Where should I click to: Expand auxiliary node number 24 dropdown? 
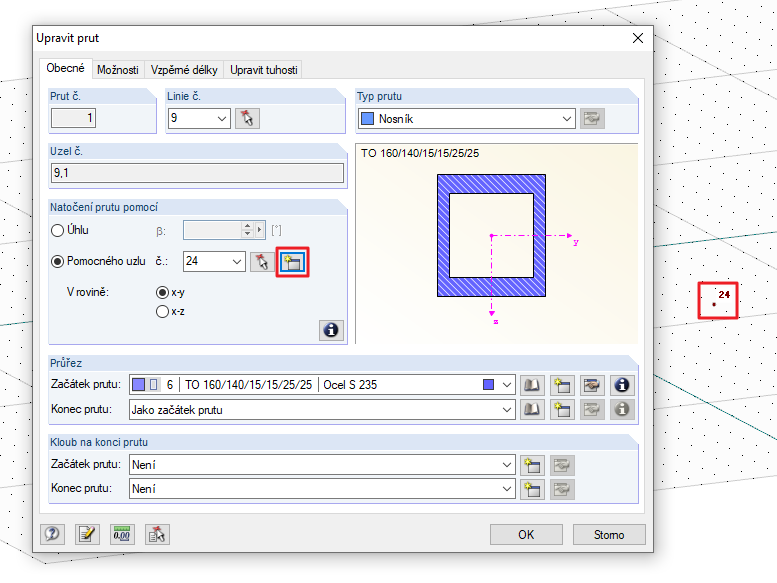(237, 262)
